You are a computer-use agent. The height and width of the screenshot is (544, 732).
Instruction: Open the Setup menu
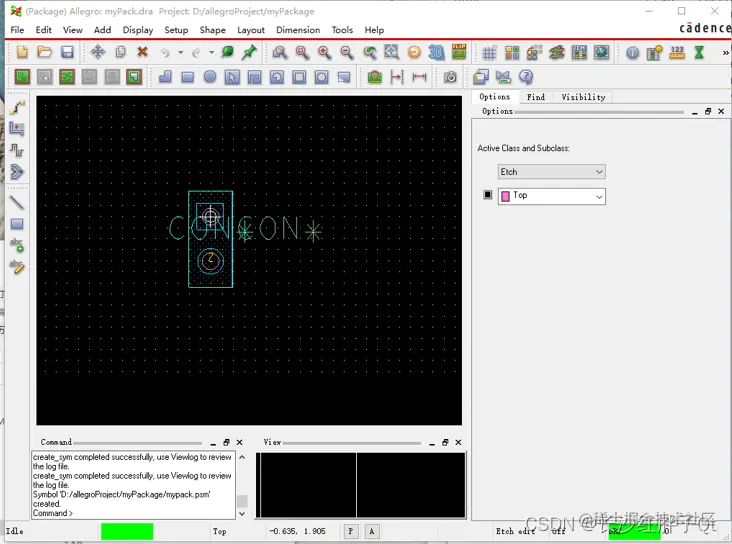pyautogui.click(x=176, y=30)
